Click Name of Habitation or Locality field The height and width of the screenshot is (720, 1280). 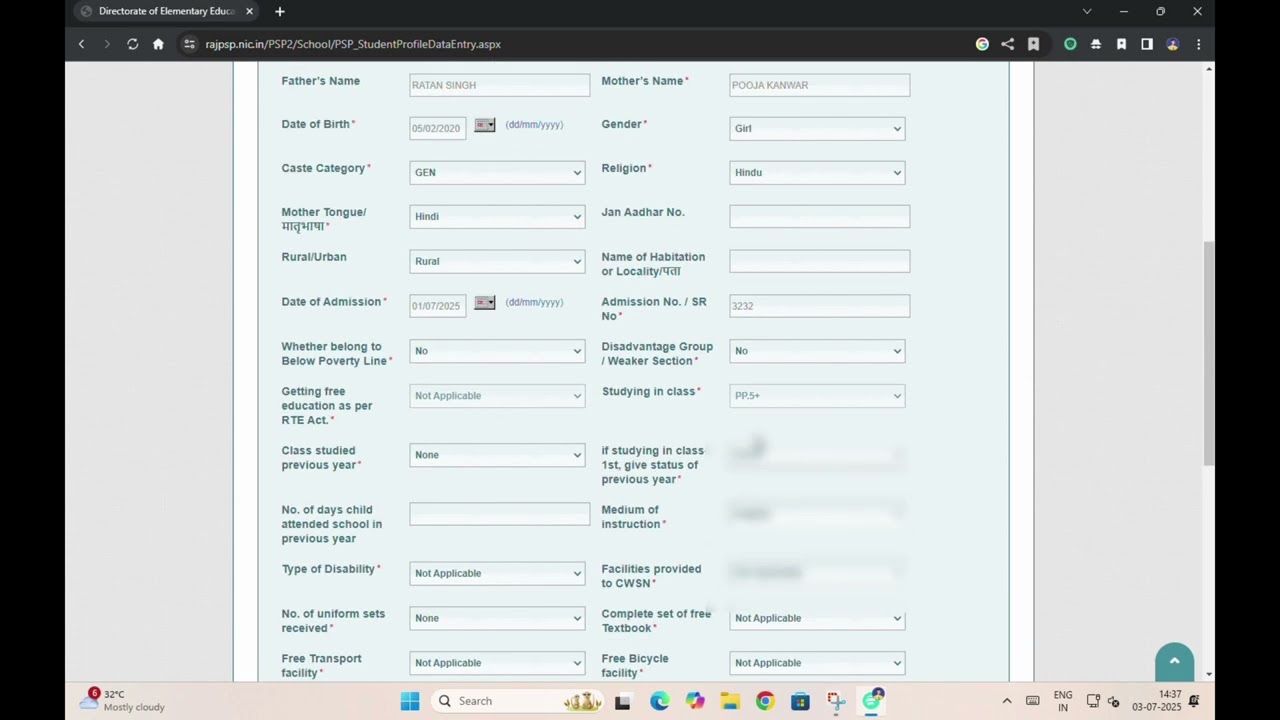click(x=819, y=261)
